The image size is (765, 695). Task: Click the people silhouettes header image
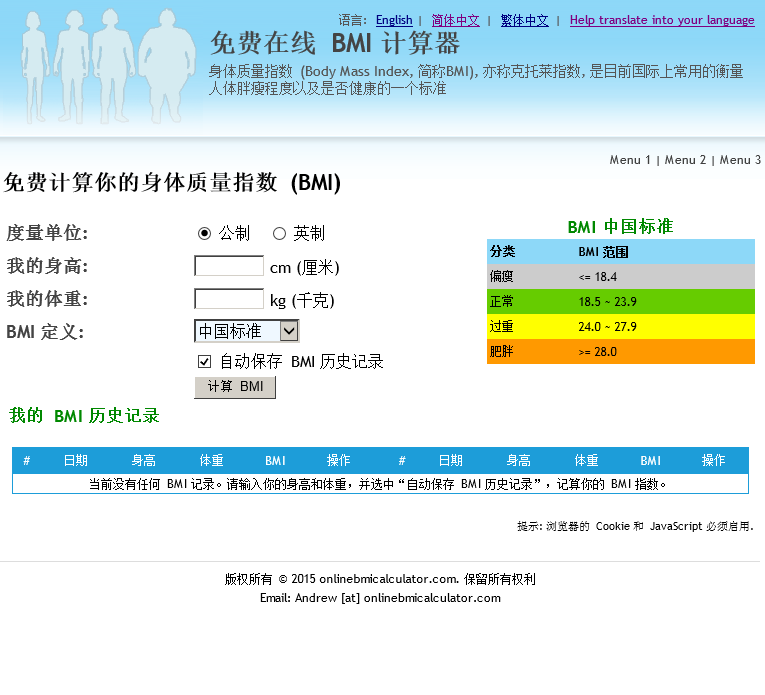click(x=109, y=66)
